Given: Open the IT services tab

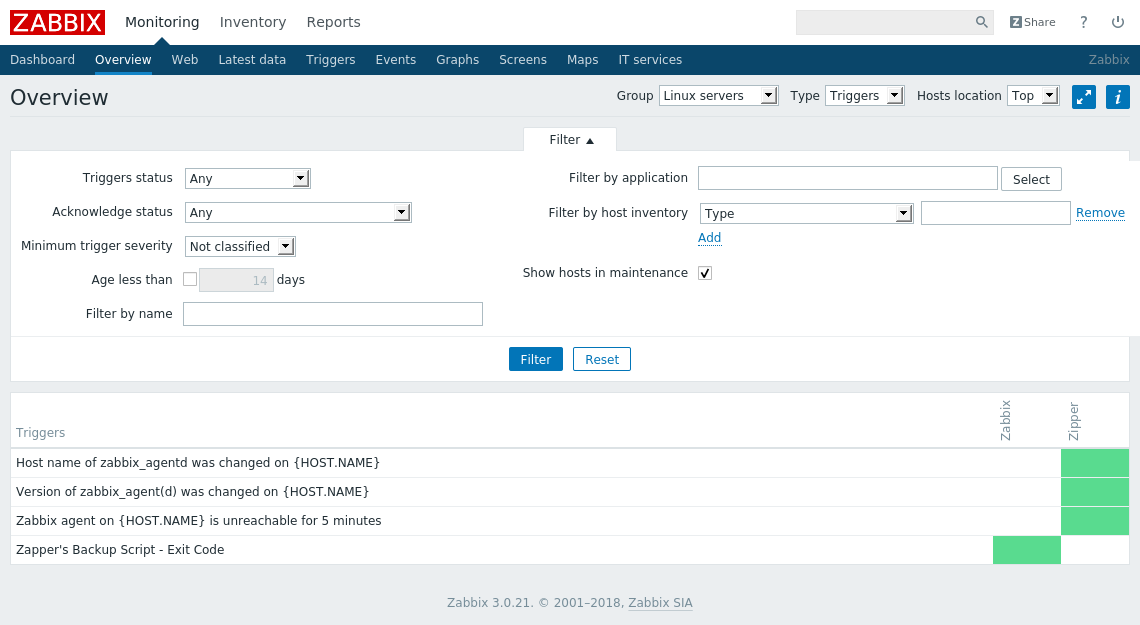Looking at the screenshot, I should pos(650,60).
